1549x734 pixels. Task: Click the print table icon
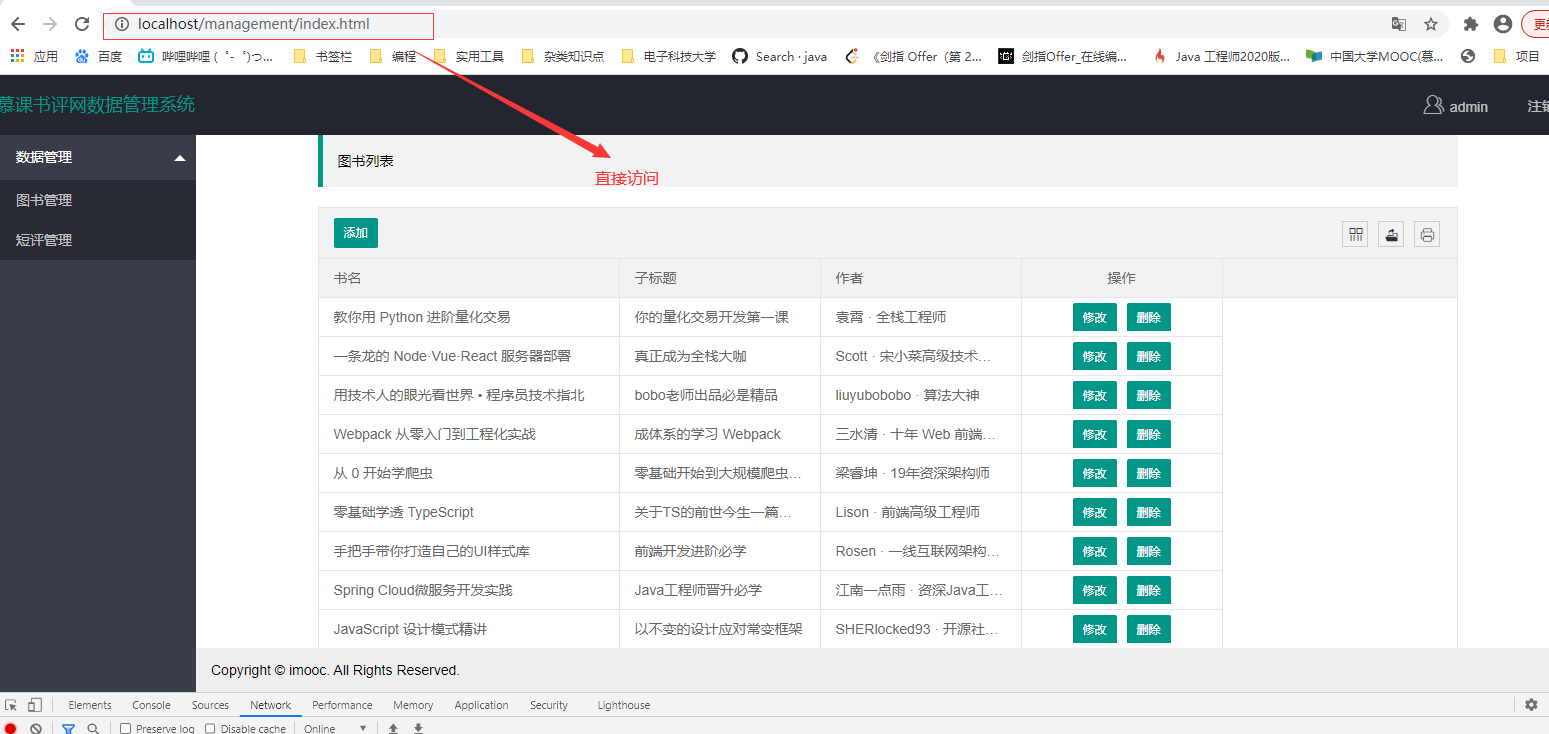click(x=1427, y=234)
